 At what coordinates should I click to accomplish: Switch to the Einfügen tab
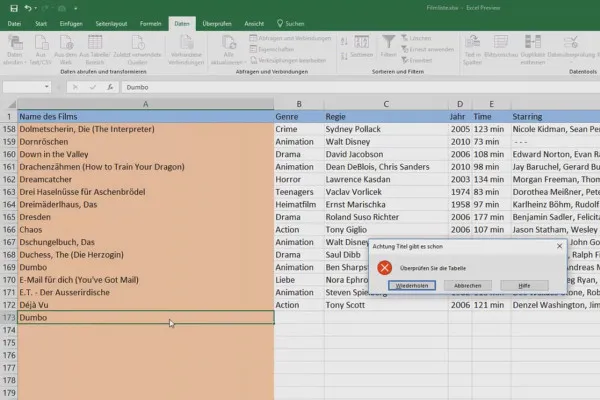(x=71, y=24)
